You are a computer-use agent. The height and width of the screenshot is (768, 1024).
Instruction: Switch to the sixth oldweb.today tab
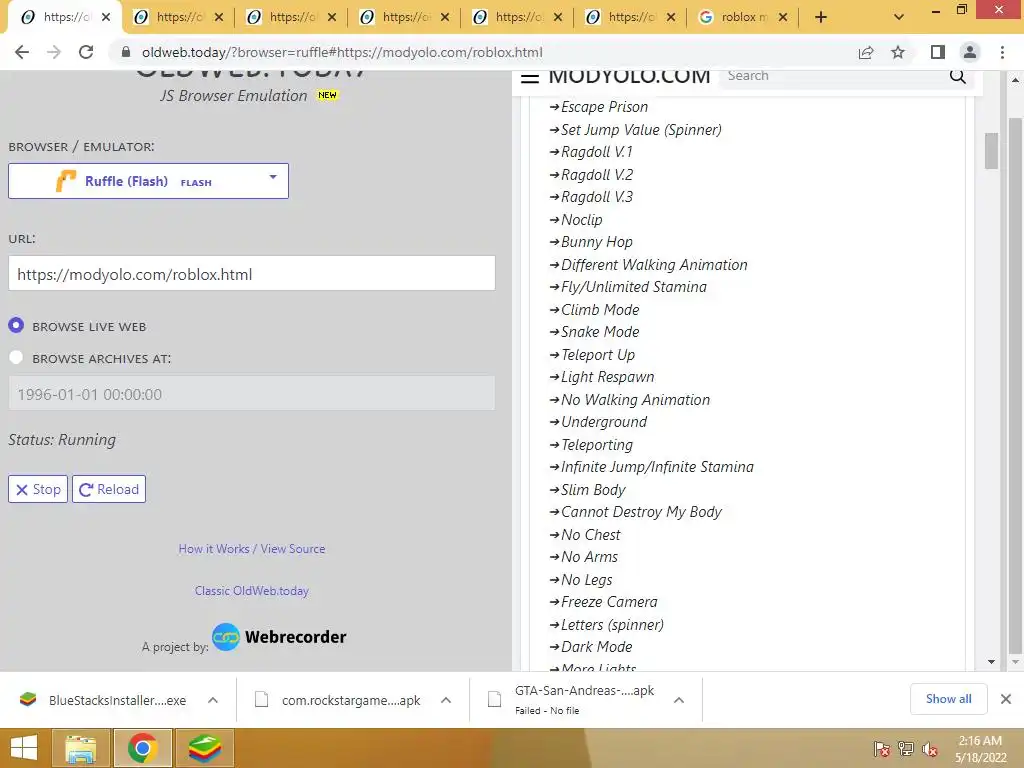click(630, 17)
